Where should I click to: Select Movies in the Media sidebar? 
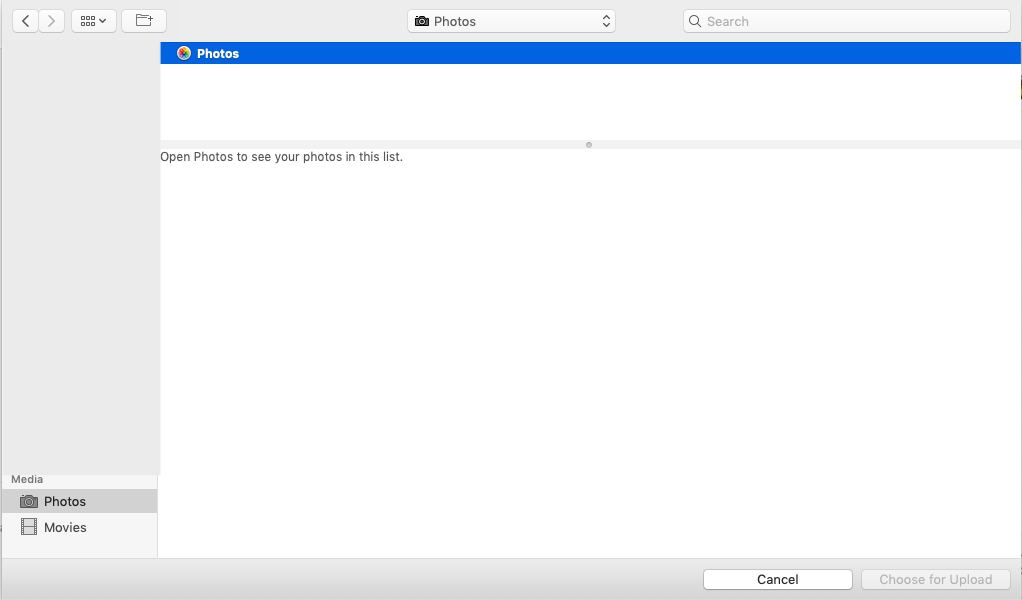coord(80,527)
